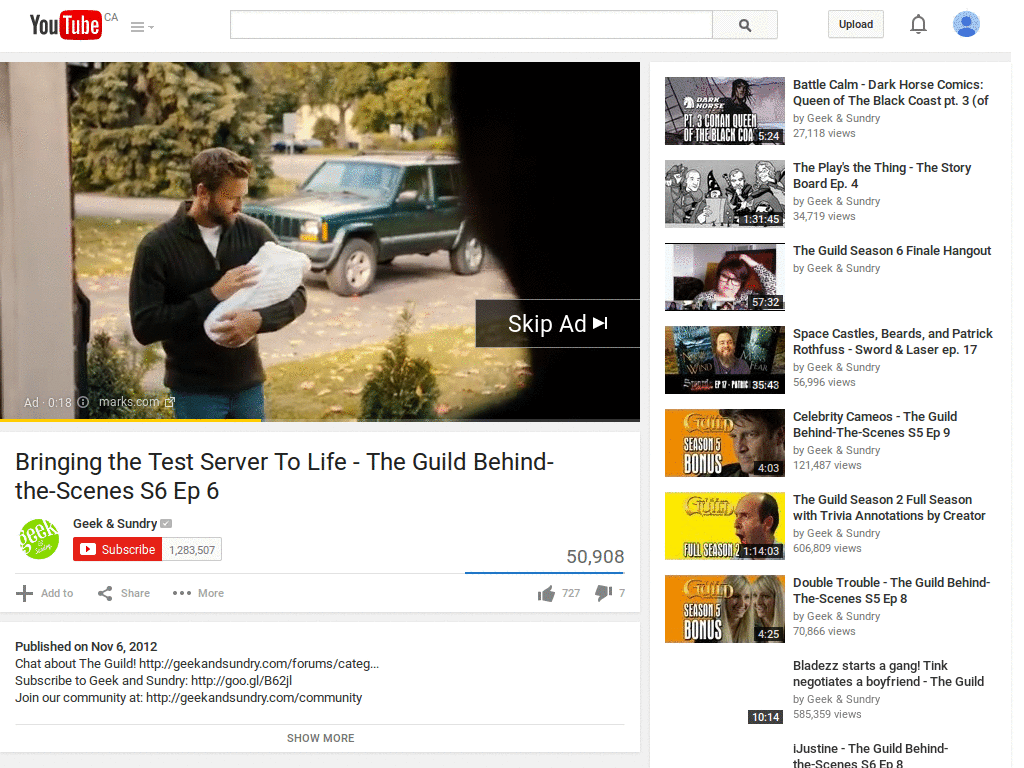Image resolution: width=1024 pixels, height=768 pixels.
Task: Open Guild Season 6 Finale Hangout thumbnail
Action: tap(725, 277)
